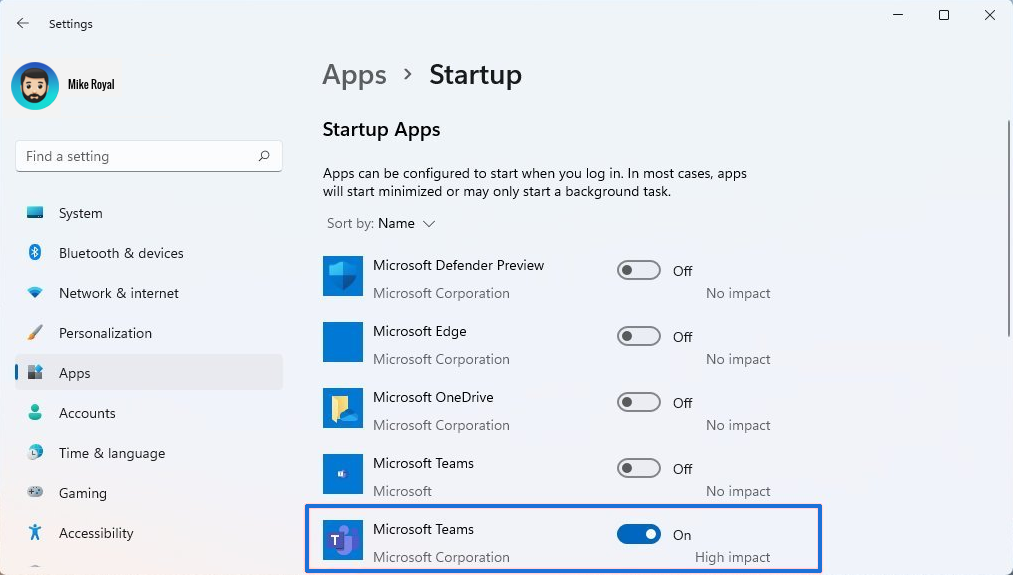
Task: Go to Accessibility settings
Action: (x=149, y=533)
